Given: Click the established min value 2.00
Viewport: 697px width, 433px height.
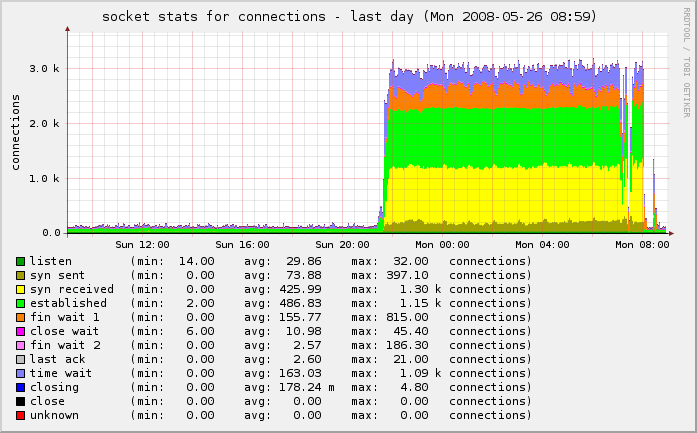Looking at the screenshot, I should tap(200, 304).
